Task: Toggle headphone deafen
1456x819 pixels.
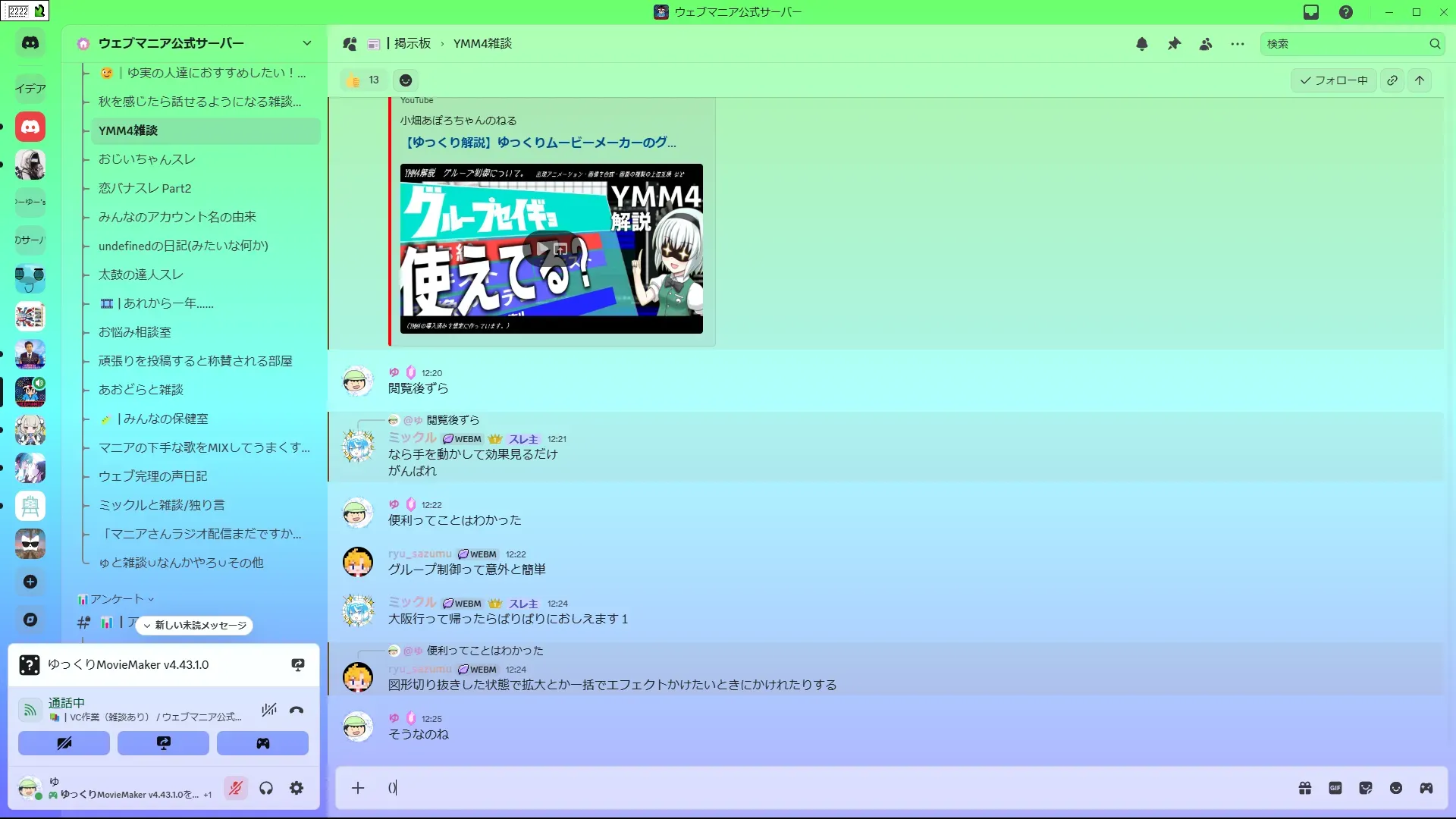Action: tap(266, 788)
